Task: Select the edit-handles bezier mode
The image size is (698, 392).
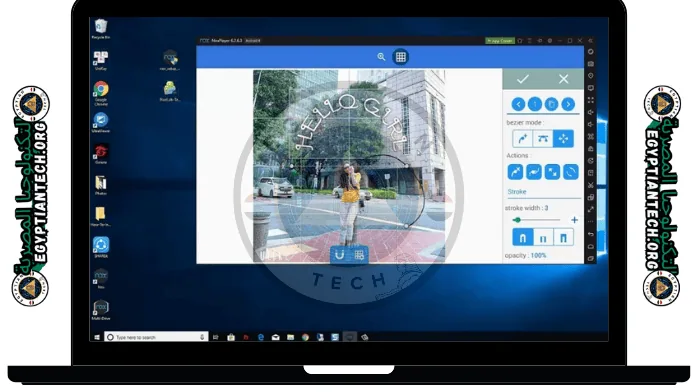Action: (x=543, y=138)
